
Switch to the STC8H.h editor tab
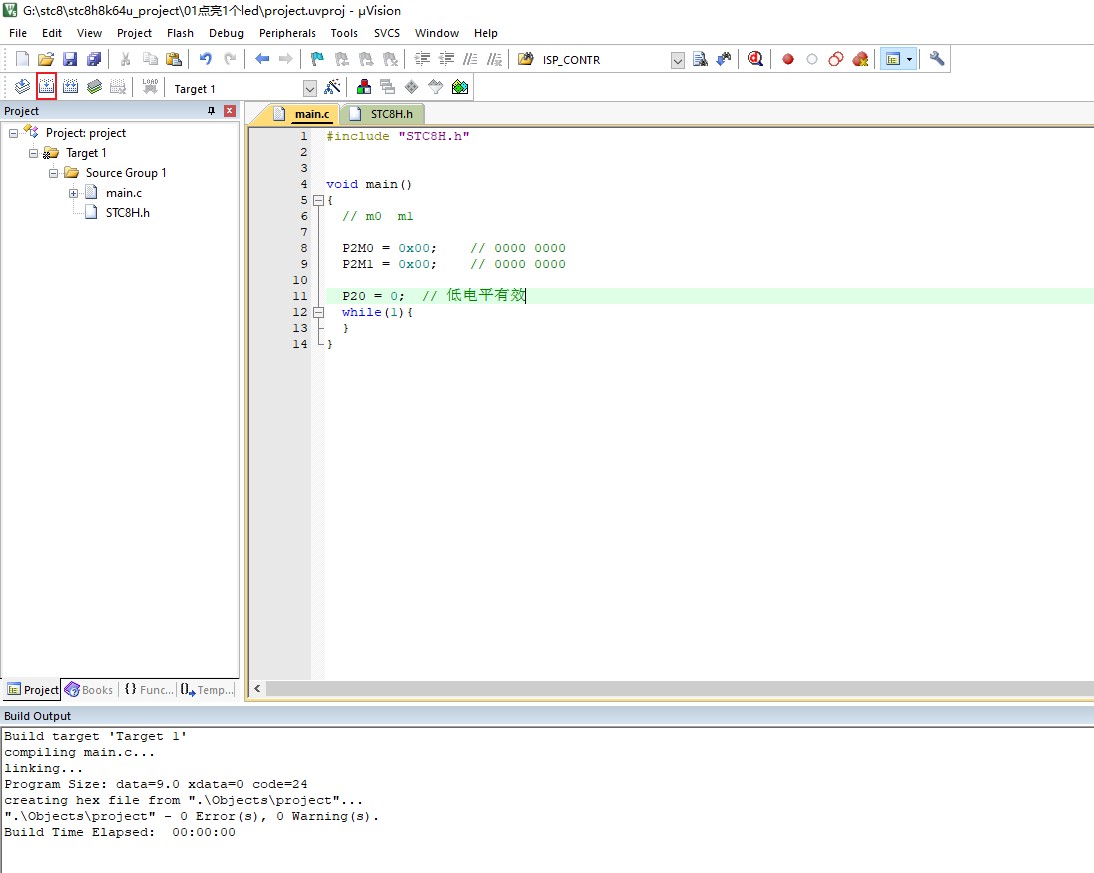[x=383, y=114]
